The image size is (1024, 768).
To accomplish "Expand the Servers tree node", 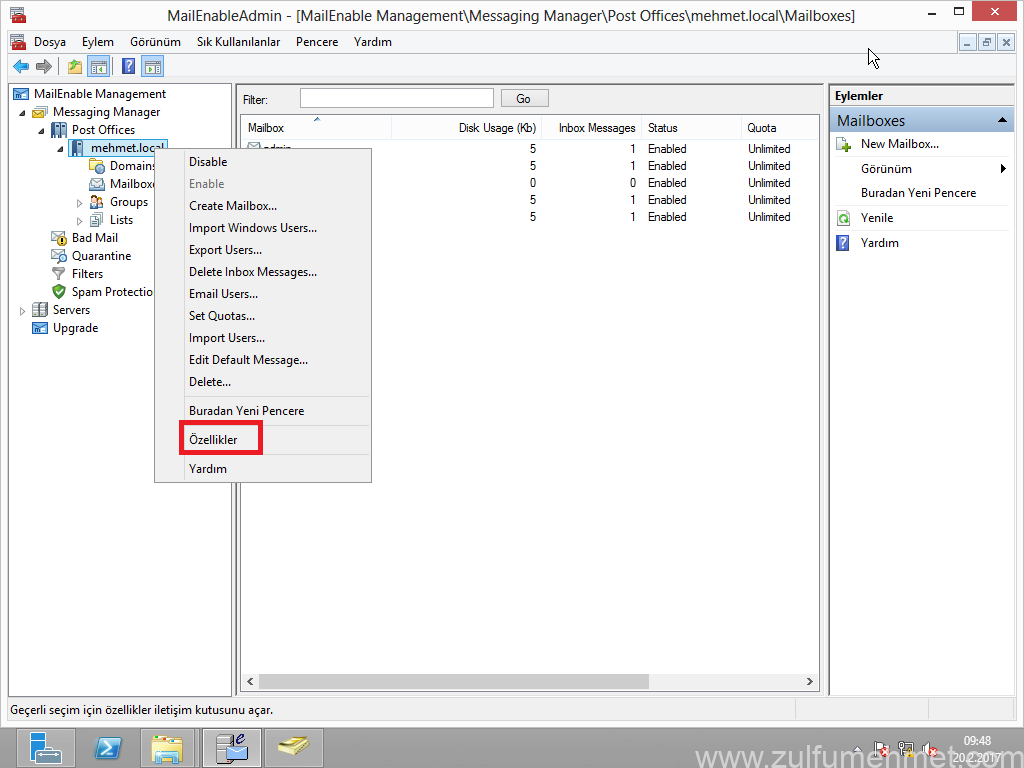I will tap(23, 311).
